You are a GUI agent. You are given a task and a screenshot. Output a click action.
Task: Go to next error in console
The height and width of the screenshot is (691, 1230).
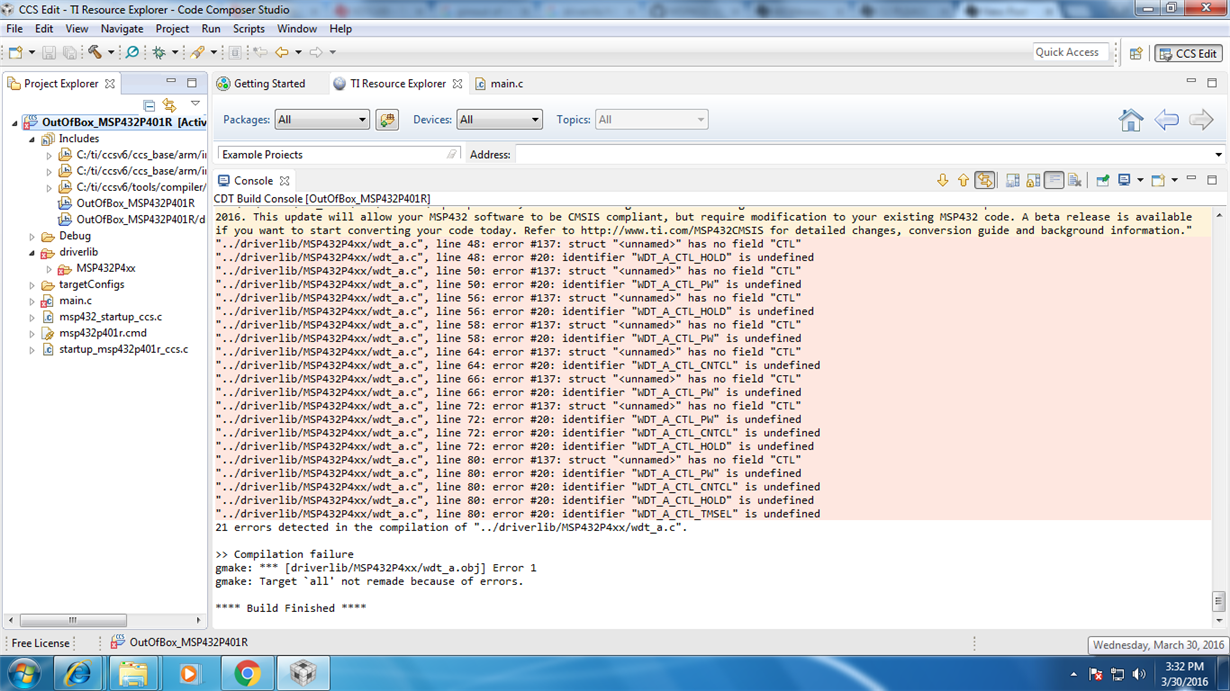(x=942, y=181)
